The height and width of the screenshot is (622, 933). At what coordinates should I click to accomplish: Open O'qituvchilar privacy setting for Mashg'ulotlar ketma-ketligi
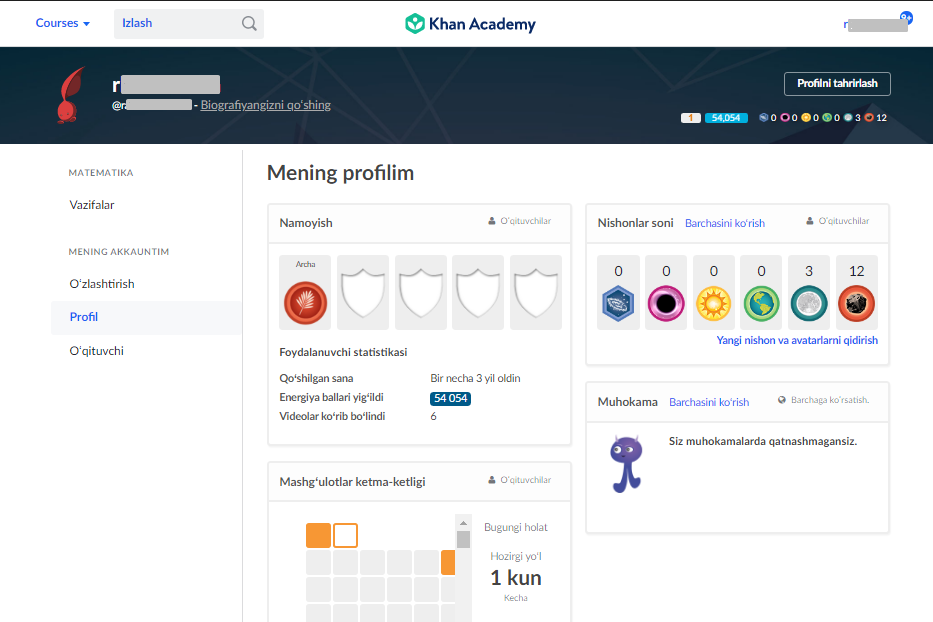click(519, 480)
